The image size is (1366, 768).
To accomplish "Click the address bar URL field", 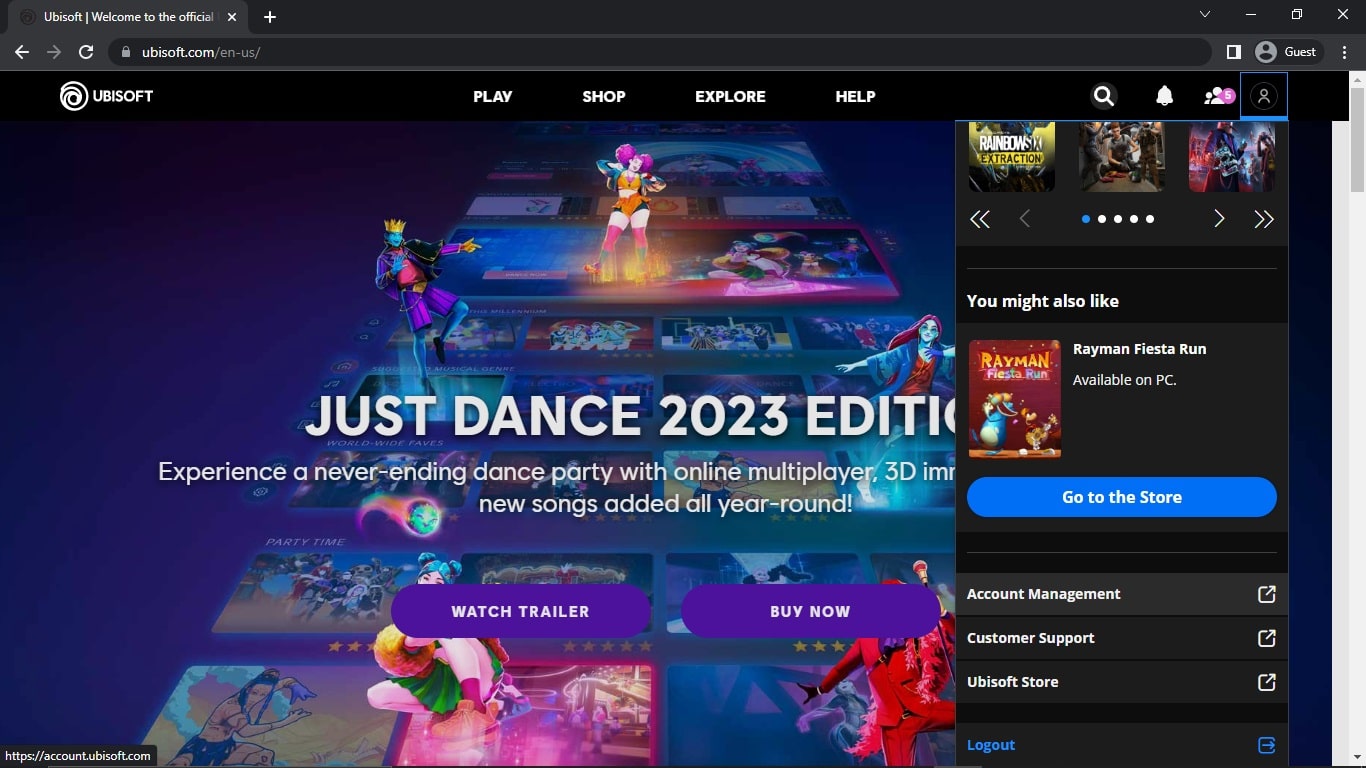I will pos(660,52).
